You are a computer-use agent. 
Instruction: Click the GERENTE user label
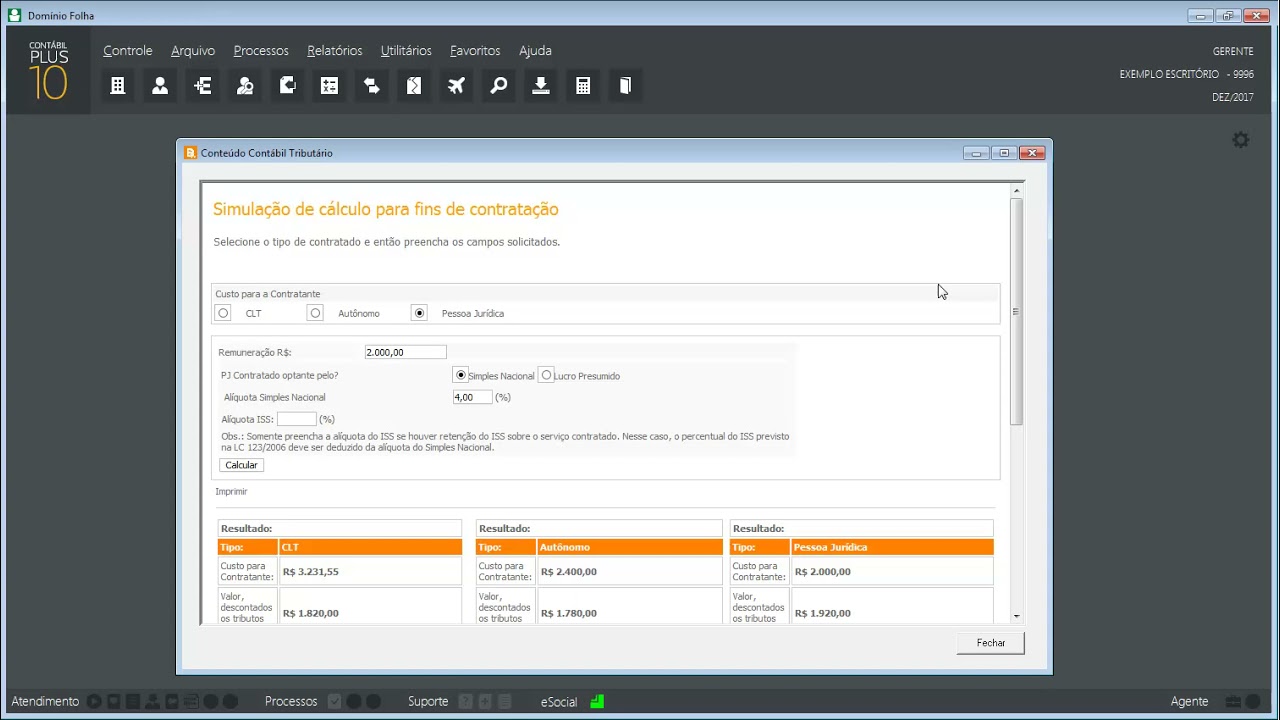(1233, 52)
